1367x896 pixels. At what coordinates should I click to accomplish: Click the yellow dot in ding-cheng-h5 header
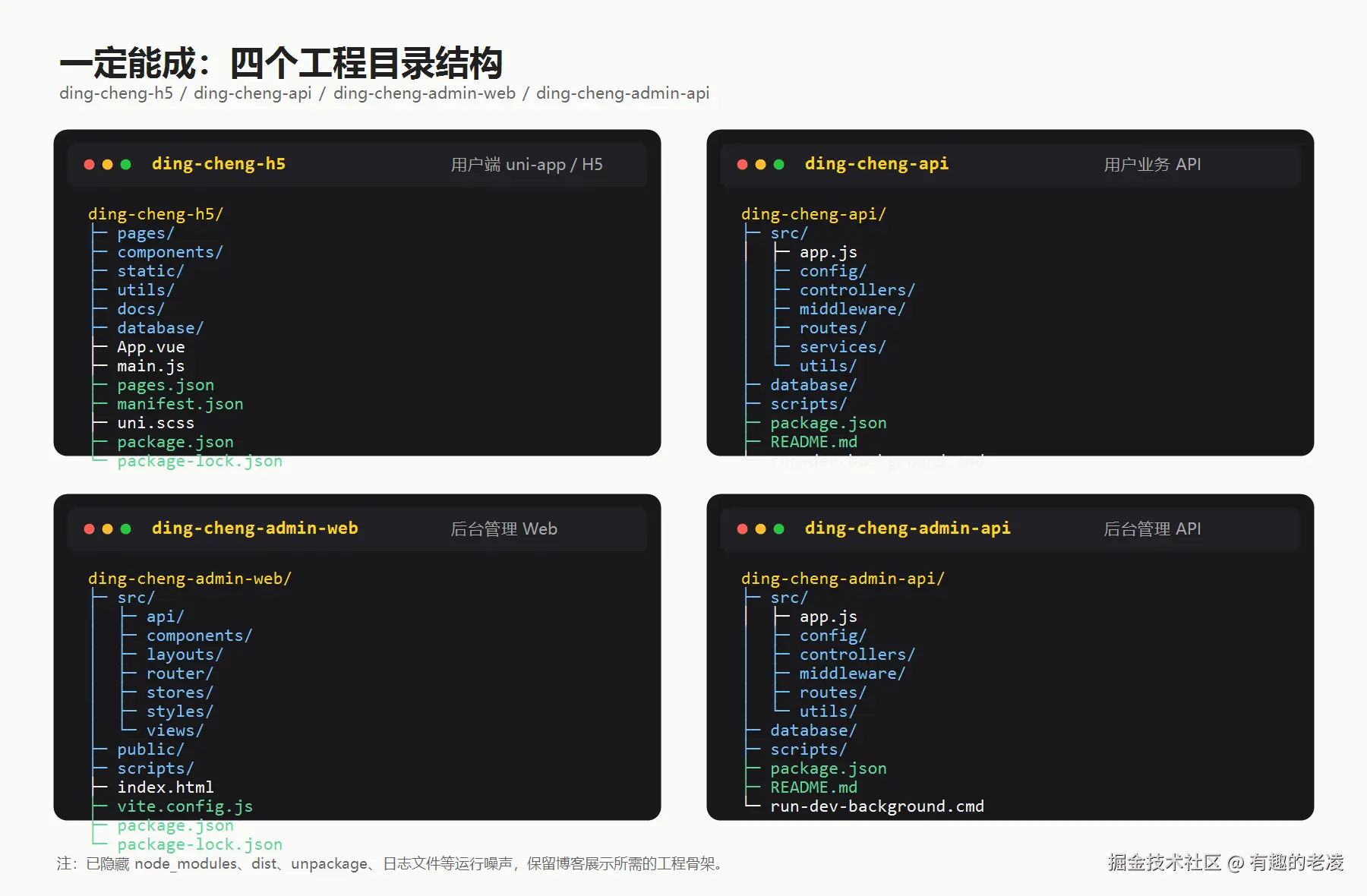108,165
